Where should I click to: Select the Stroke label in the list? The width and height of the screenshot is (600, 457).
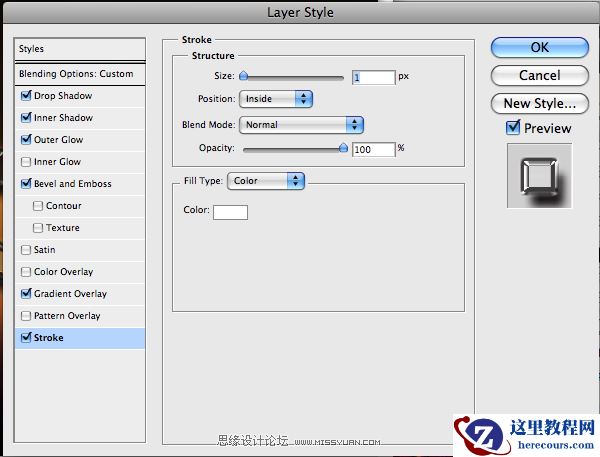tap(49, 338)
